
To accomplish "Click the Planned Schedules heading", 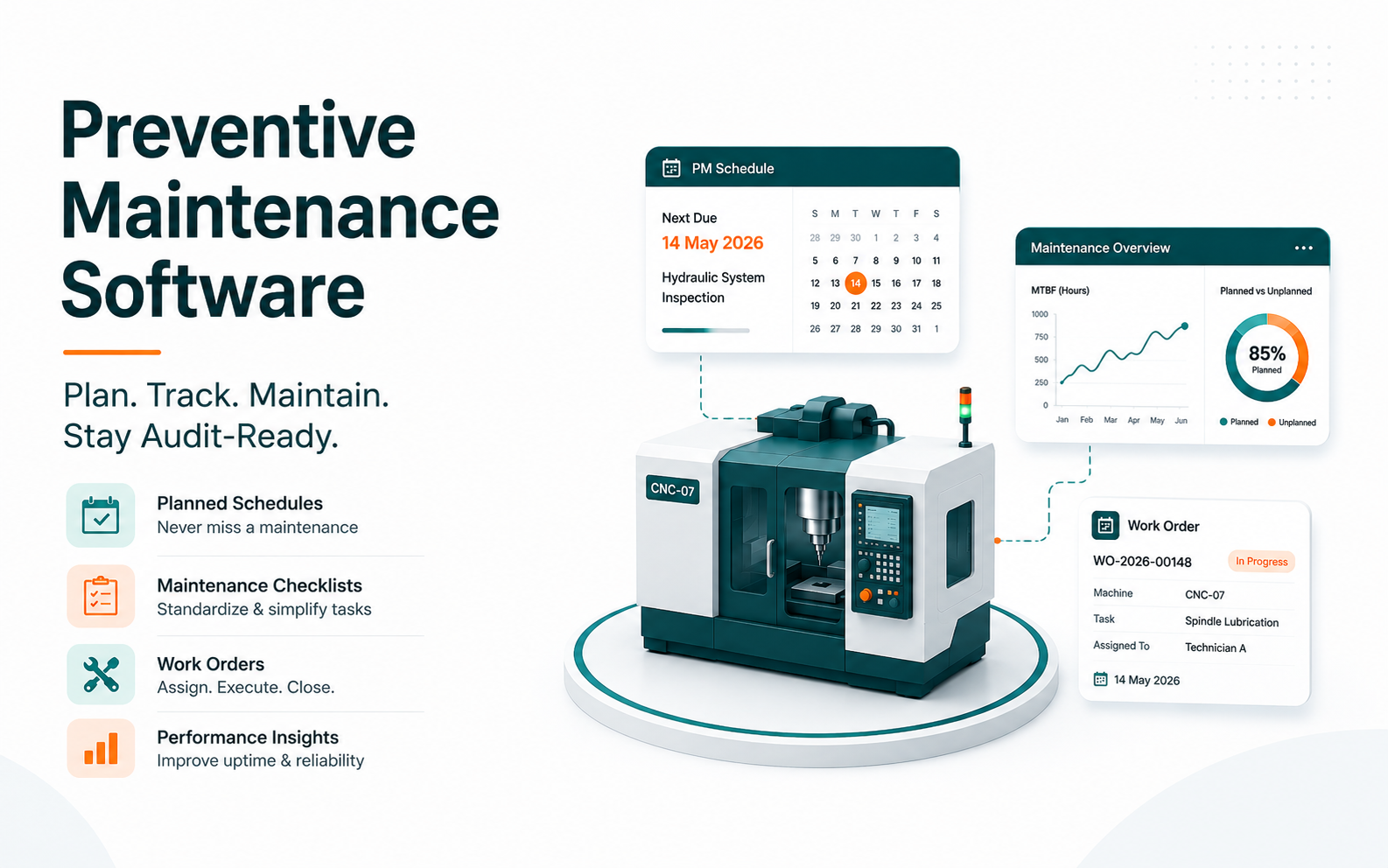I will pyautogui.click(x=240, y=503).
